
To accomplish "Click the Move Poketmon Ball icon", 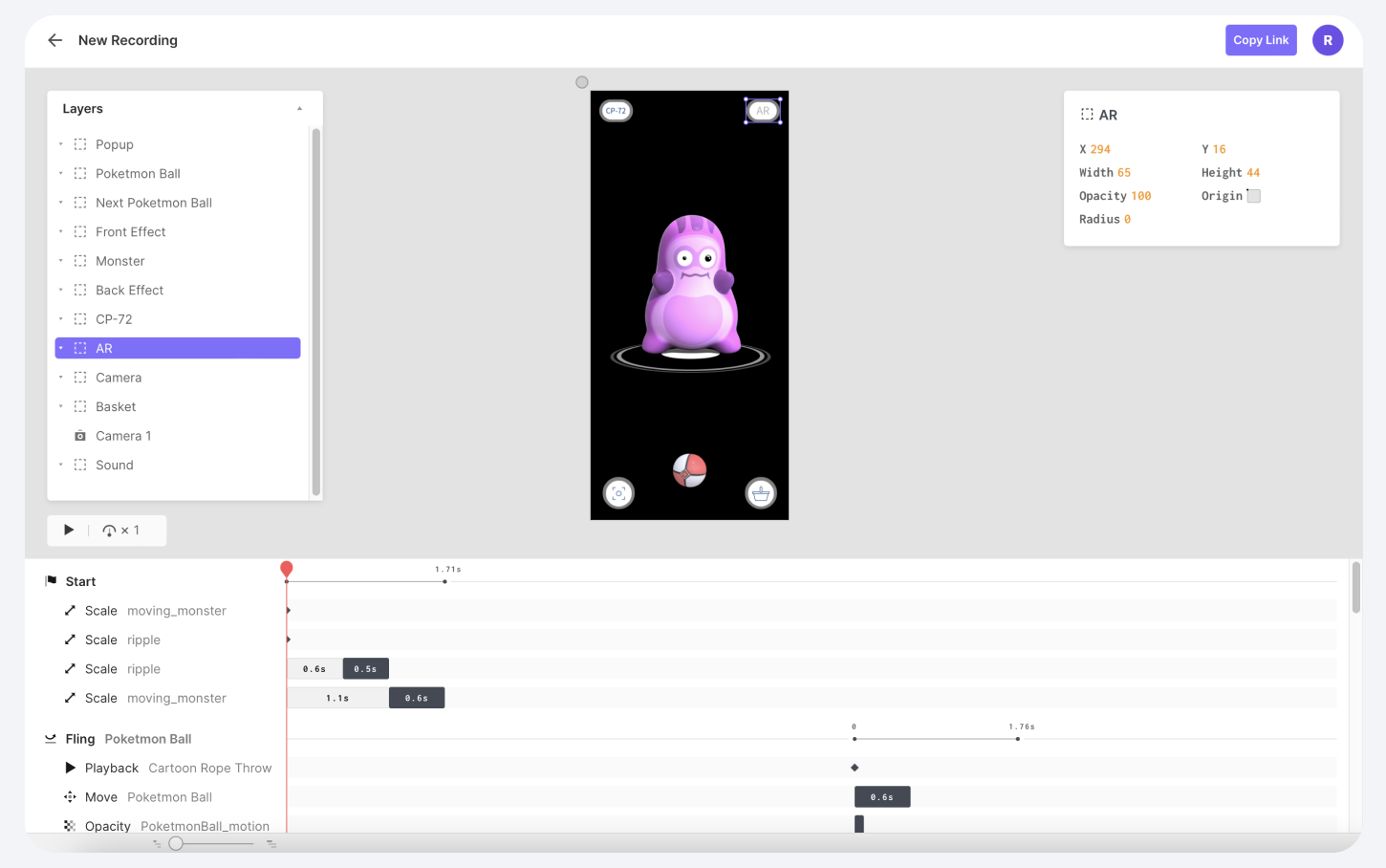I will tap(70, 797).
